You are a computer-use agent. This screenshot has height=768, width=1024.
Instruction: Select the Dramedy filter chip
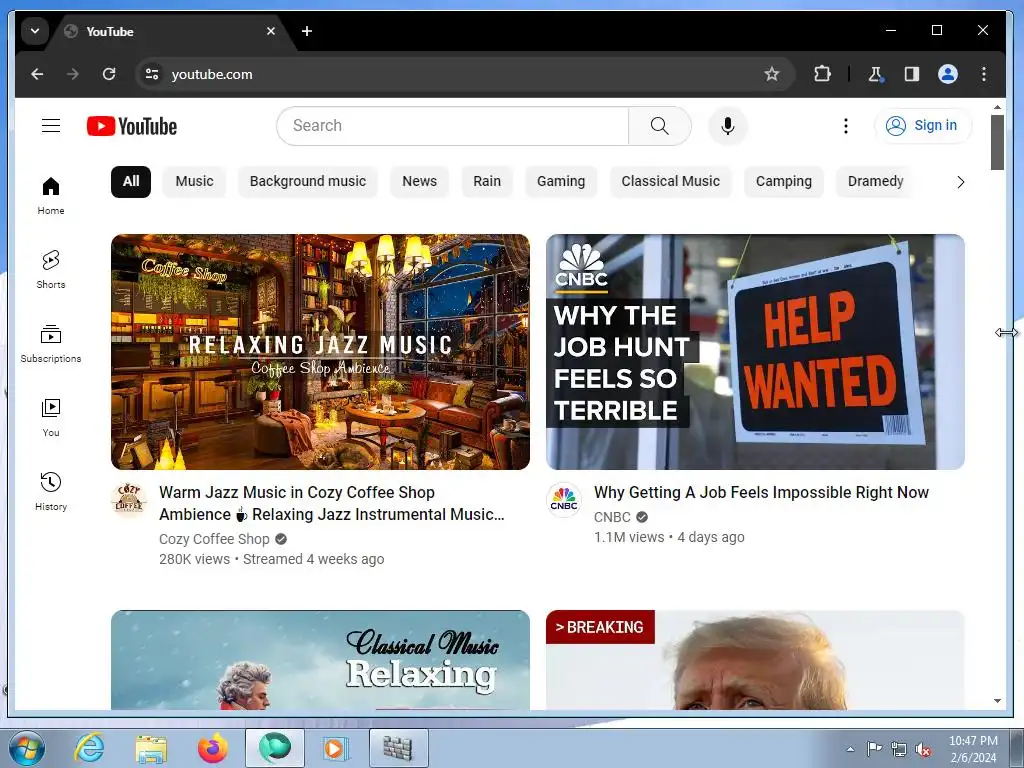point(875,182)
